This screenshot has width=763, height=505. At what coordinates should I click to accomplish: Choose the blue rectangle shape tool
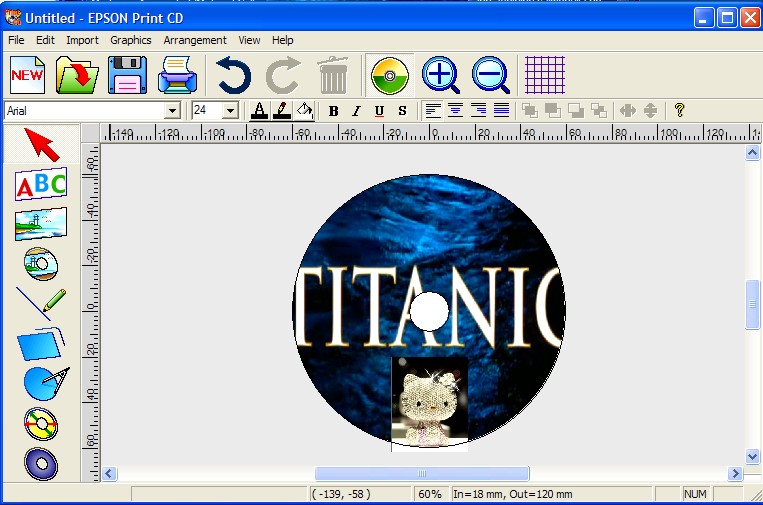click(x=41, y=343)
